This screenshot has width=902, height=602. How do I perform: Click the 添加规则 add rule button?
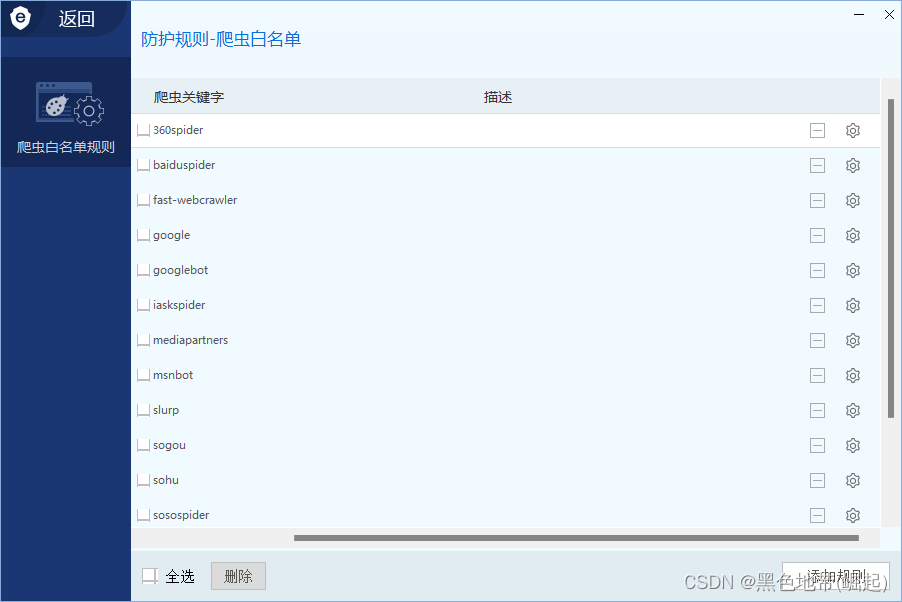click(836, 576)
